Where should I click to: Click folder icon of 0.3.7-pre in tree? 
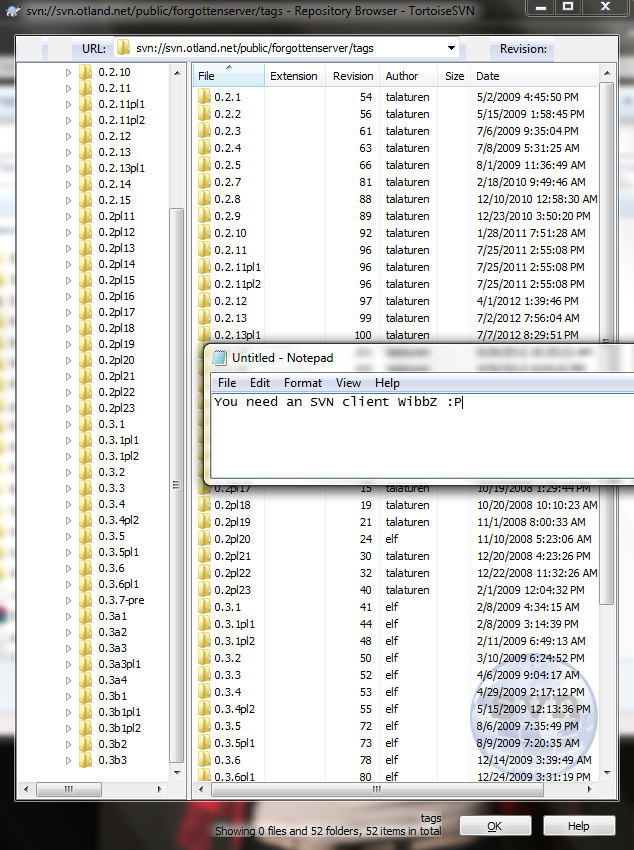click(85, 600)
